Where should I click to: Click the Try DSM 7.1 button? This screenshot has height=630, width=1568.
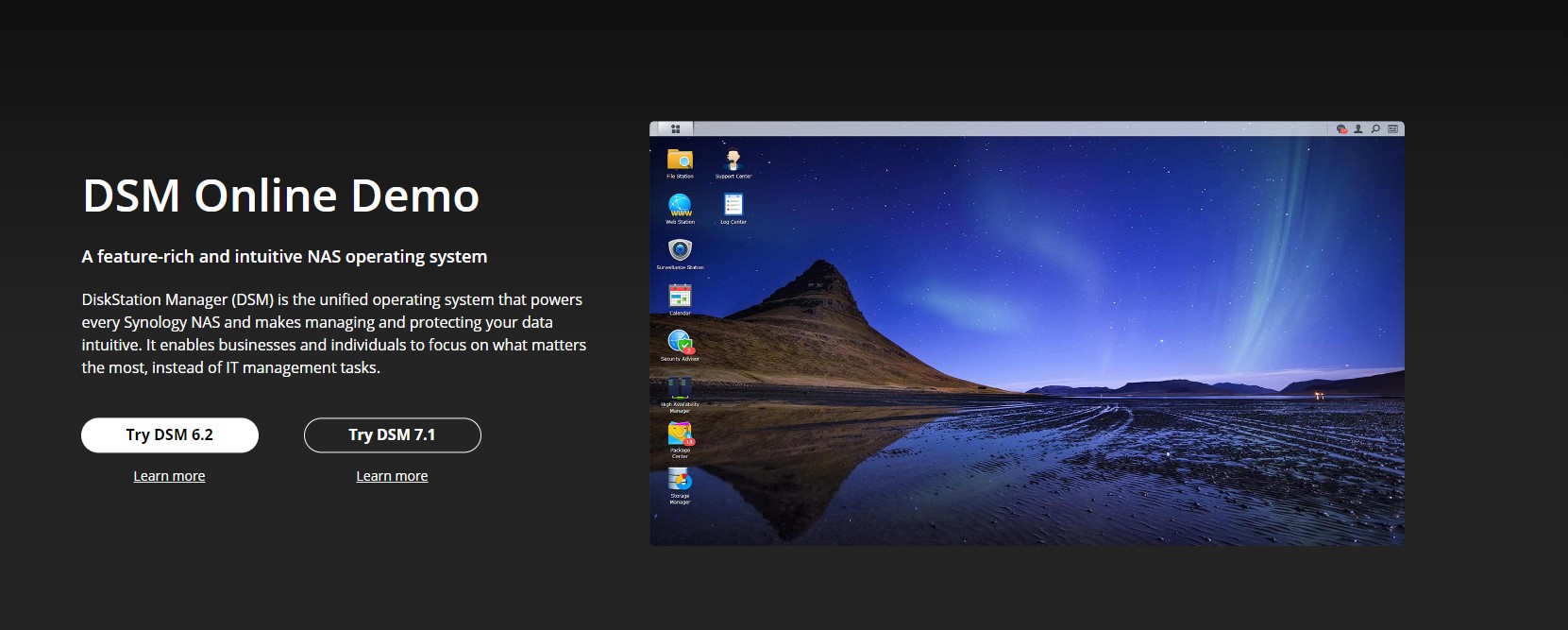pyautogui.click(x=393, y=434)
